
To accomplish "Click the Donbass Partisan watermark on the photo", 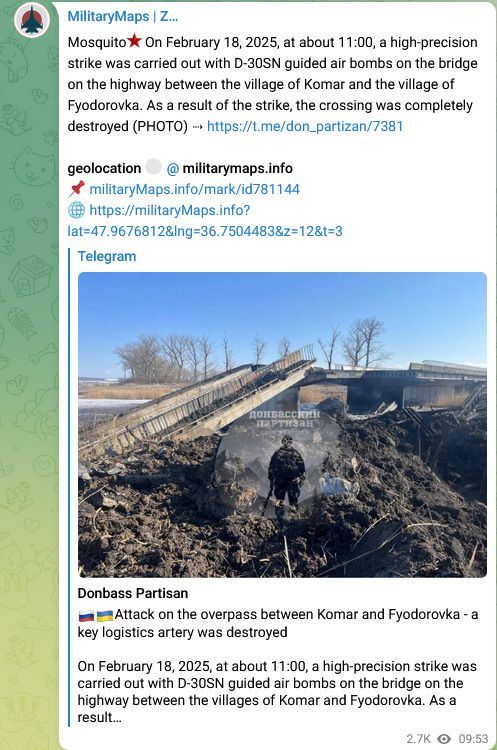I will pos(284,419).
